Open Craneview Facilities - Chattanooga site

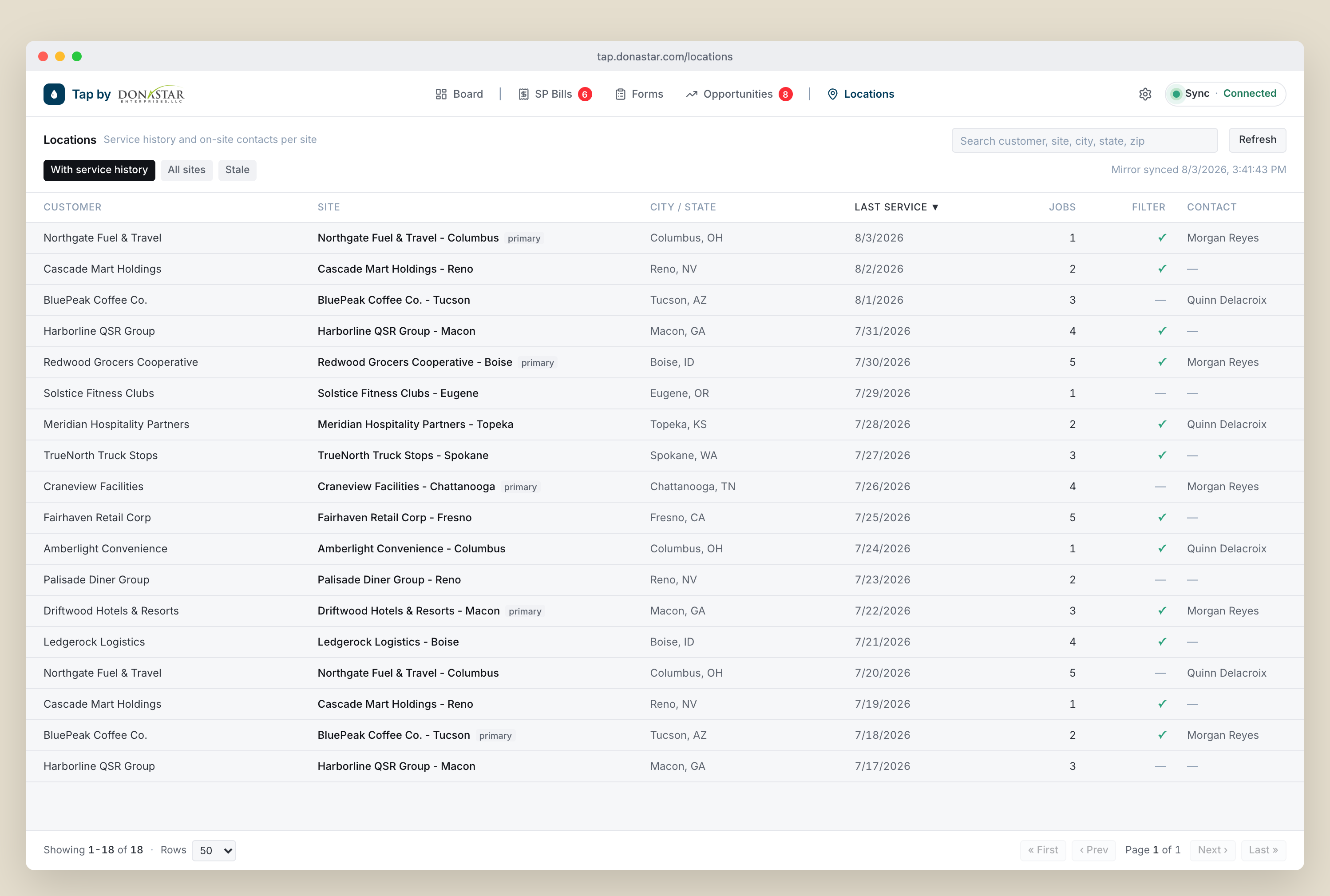click(406, 486)
